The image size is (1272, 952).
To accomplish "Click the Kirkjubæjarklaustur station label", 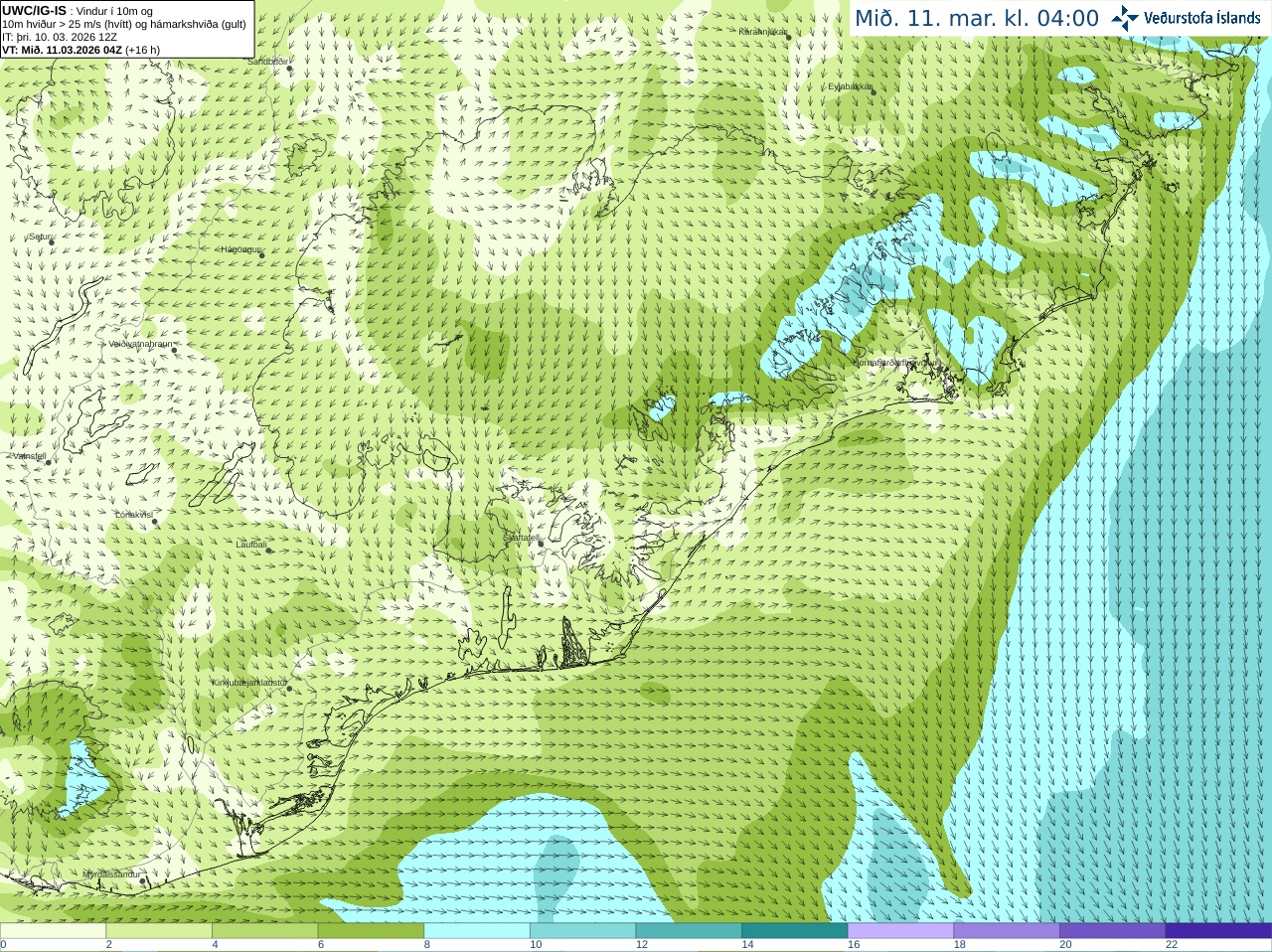I will pyautogui.click(x=248, y=683).
